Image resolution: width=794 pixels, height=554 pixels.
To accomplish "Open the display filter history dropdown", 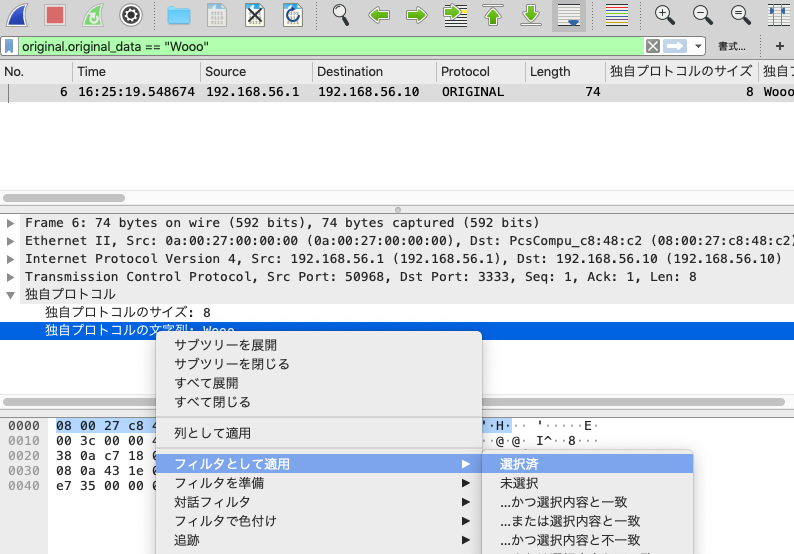I will click(697, 46).
